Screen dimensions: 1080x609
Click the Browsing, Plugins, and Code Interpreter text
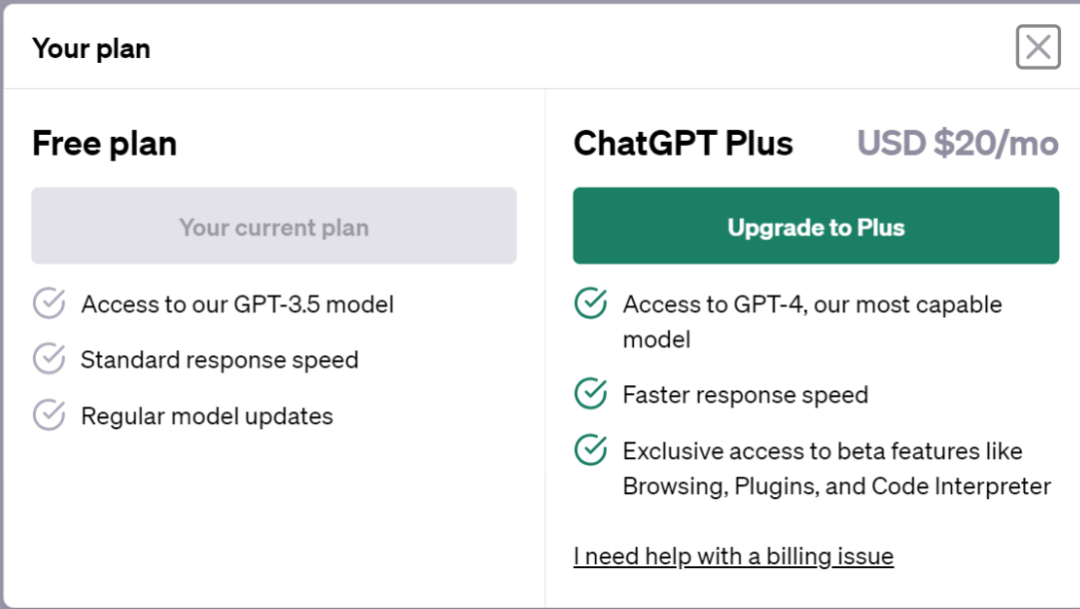click(836, 486)
